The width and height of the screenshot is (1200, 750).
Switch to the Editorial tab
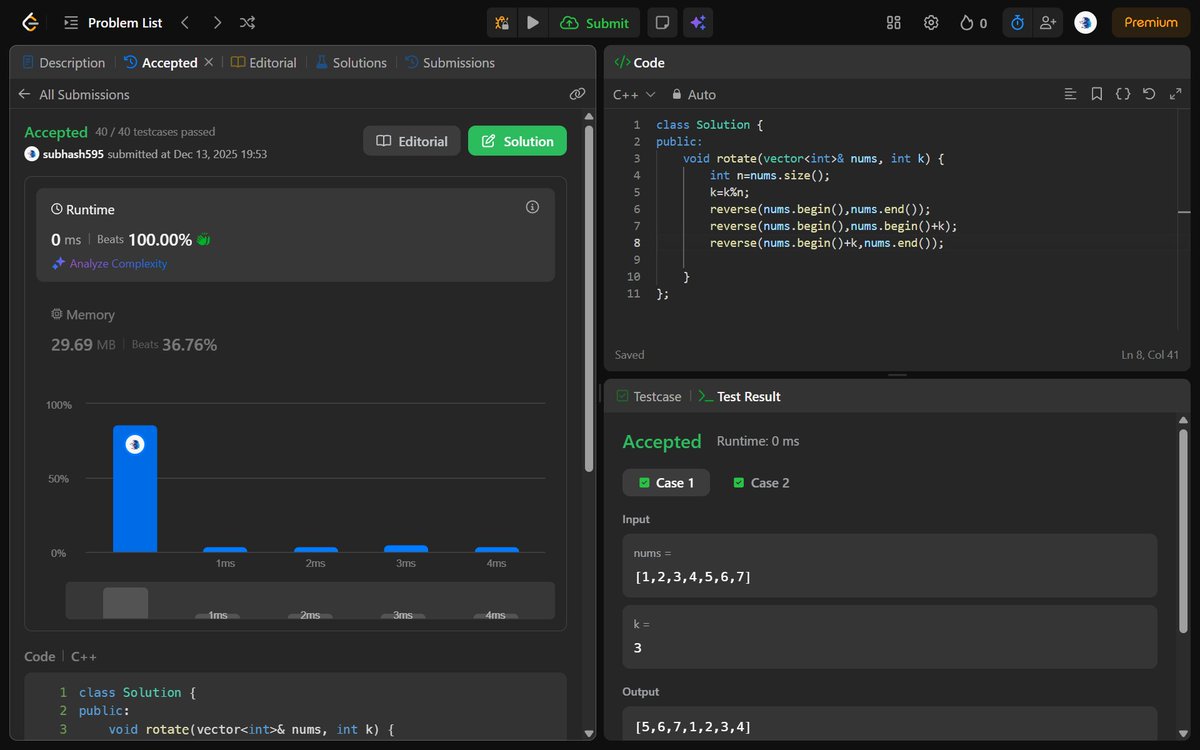click(263, 62)
